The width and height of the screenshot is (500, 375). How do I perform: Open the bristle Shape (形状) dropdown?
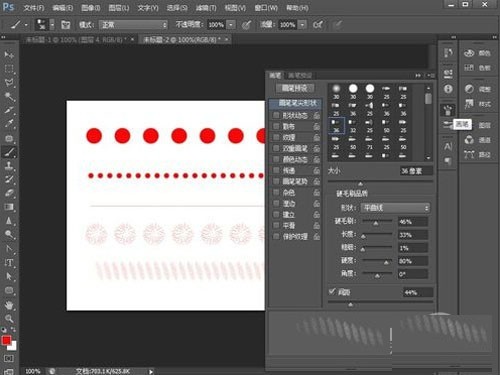click(x=395, y=208)
